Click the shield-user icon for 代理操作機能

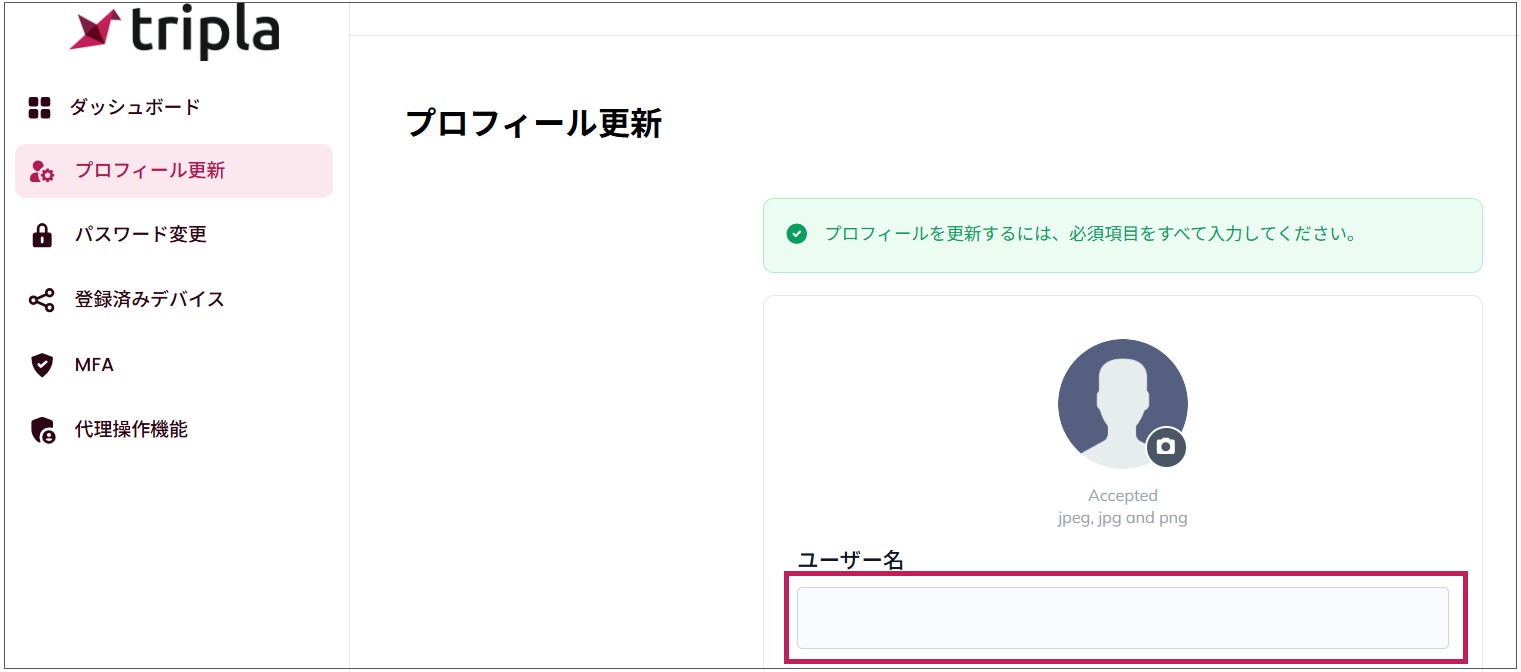pyautogui.click(x=42, y=430)
